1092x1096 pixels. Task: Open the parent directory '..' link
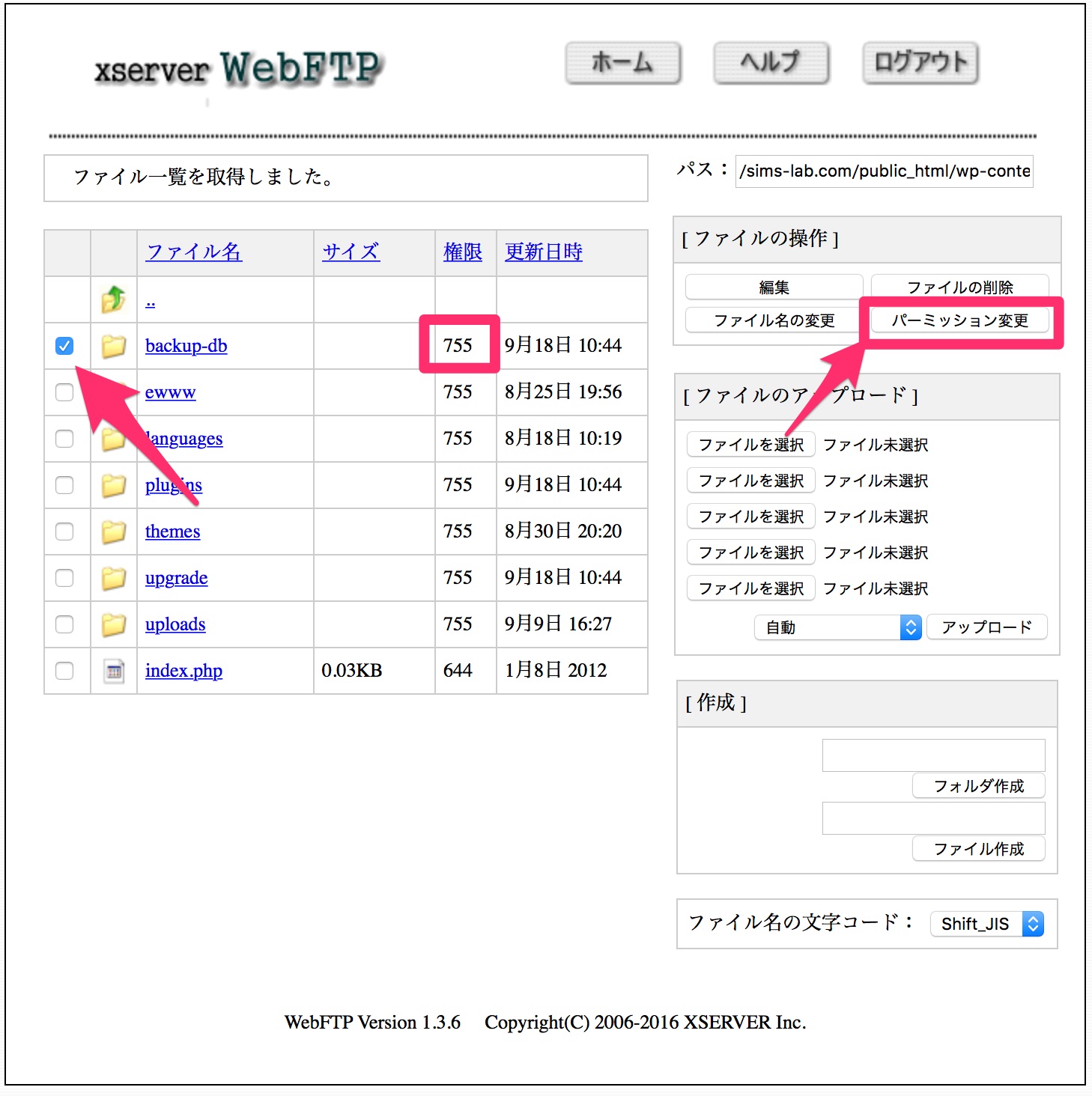[151, 303]
